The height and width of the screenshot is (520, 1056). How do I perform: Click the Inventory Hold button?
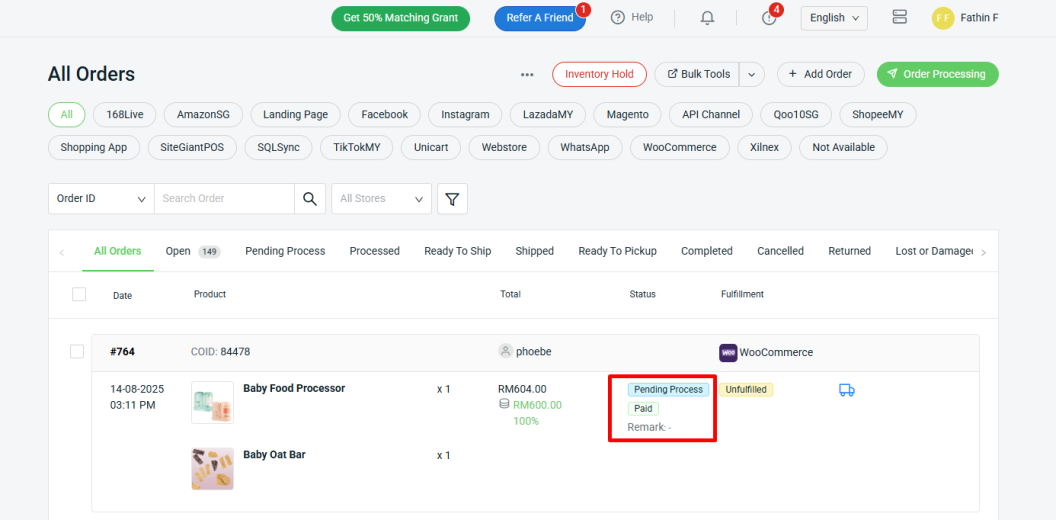tap(599, 74)
